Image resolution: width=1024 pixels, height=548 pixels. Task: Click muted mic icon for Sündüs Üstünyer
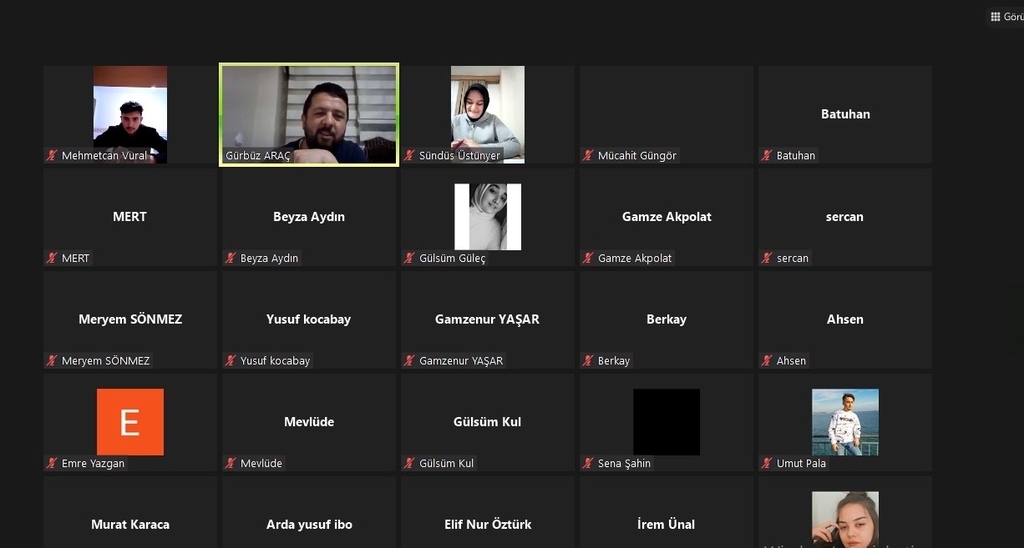(410, 156)
